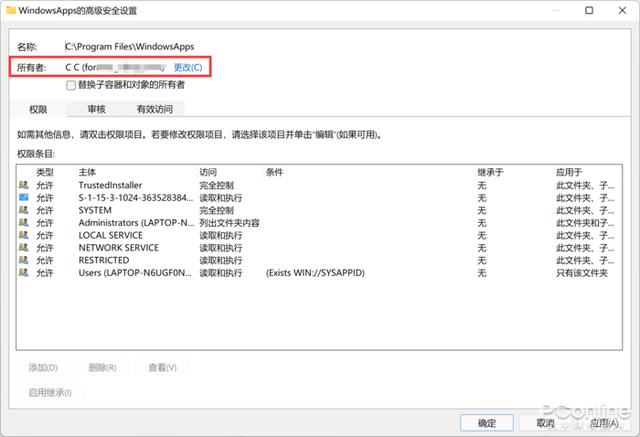Viewport: 640px width, 437px height.
Task: Click the 更改(C) owner link
Action: pyautogui.click(x=188, y=67)
